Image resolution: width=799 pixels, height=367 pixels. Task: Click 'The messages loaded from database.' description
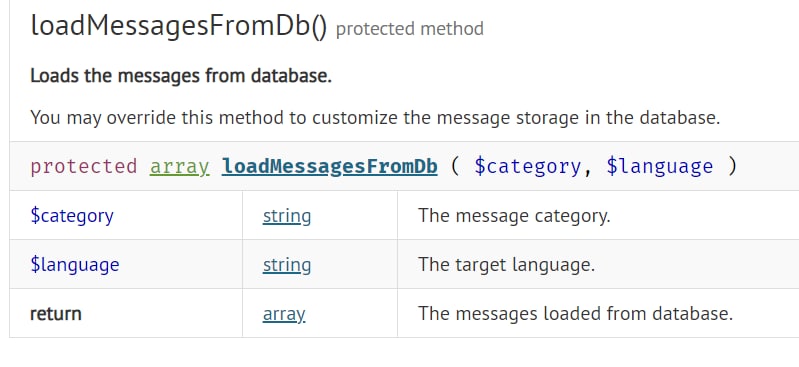pos(575,313)
